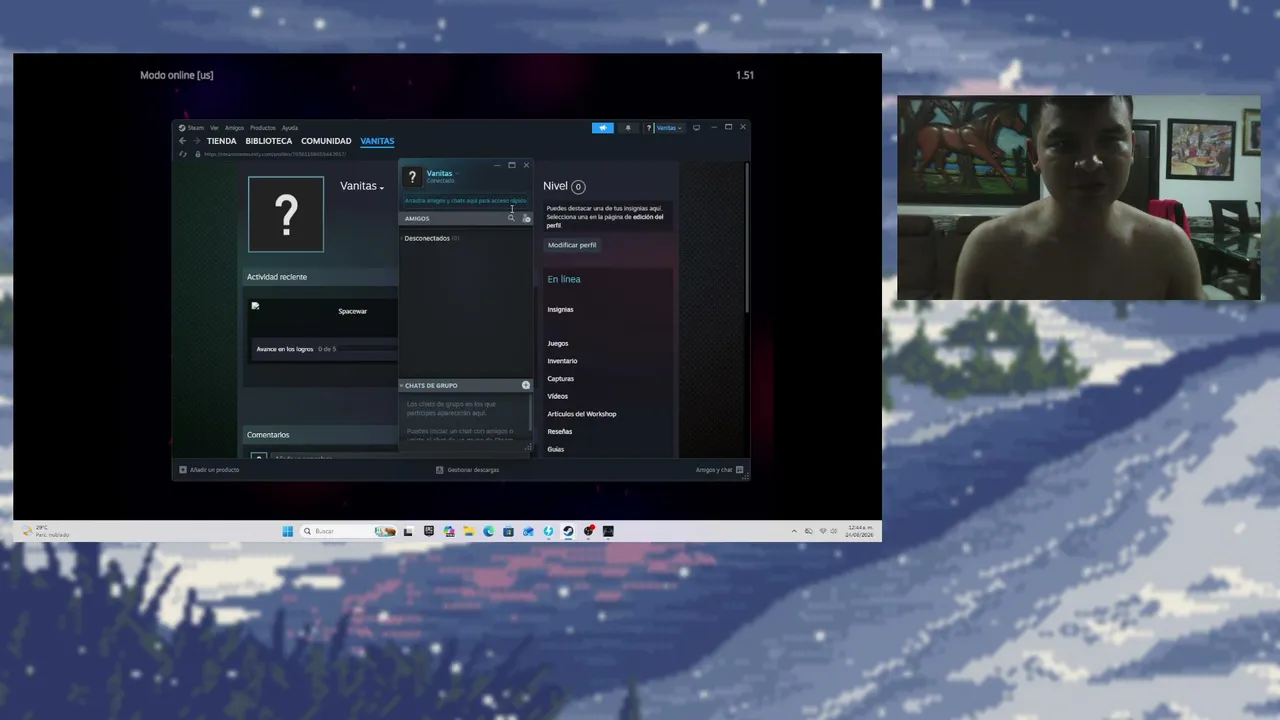
Task: Click the megaphone announcements button
Action: click(x=602, y=128)
